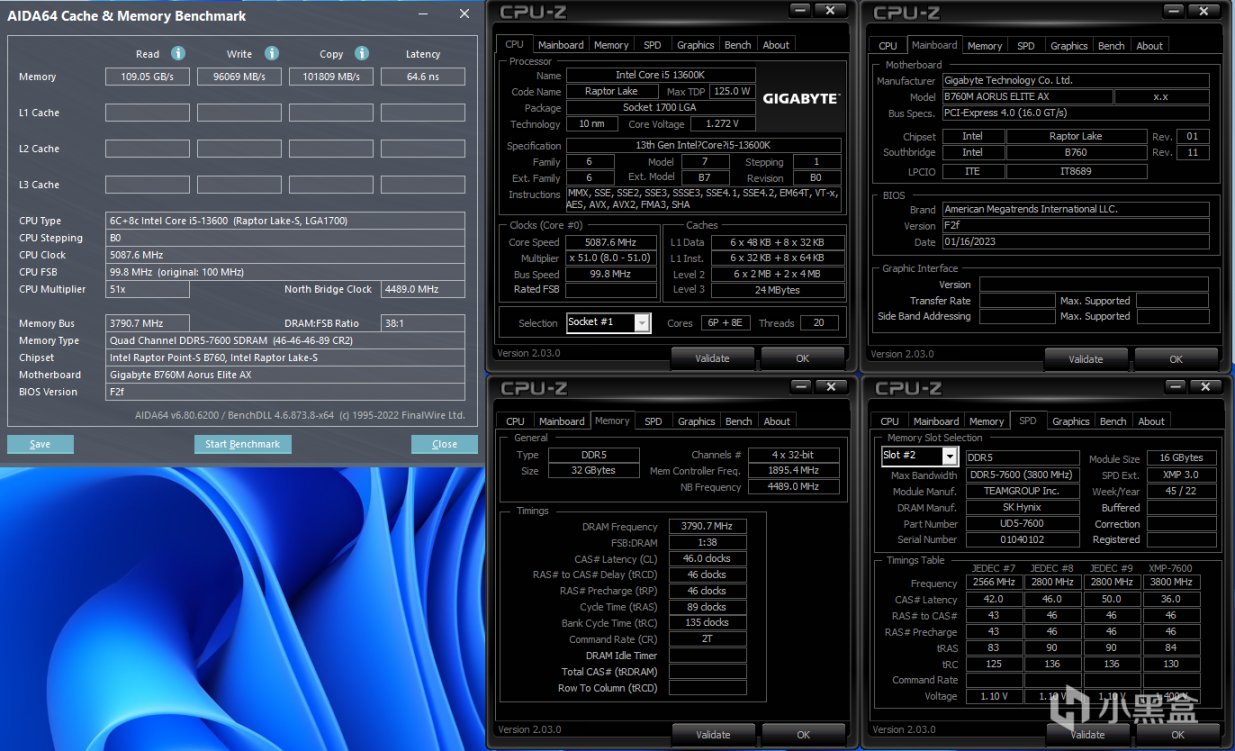The height and width of the screenshot is (751, 1235).
Task: Open Bench tab in the Processor CPU-Z window
Action: (738, 45)
